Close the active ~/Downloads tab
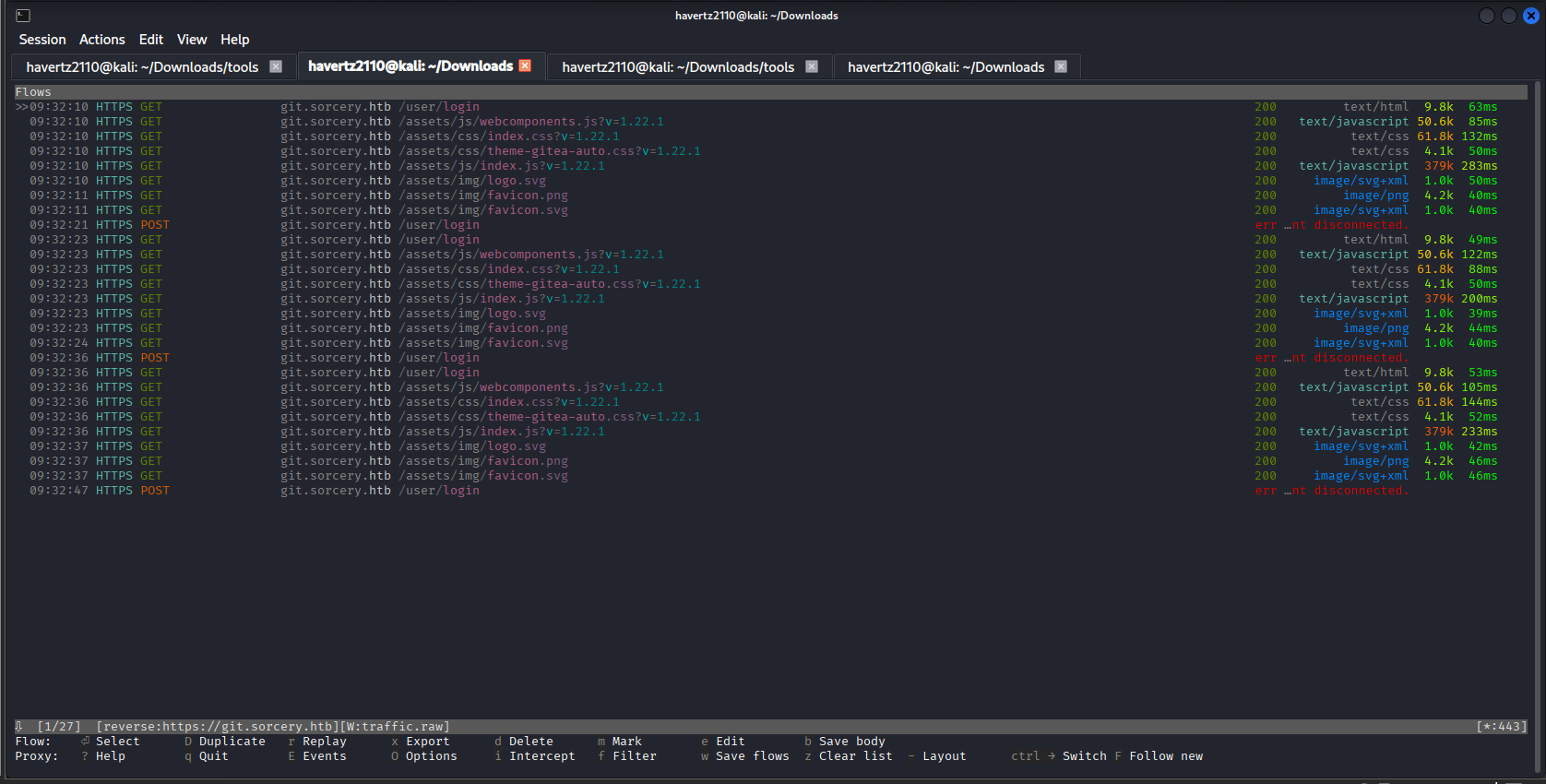The height and width of the screenshot is (784, 1546). click(525, 65)
